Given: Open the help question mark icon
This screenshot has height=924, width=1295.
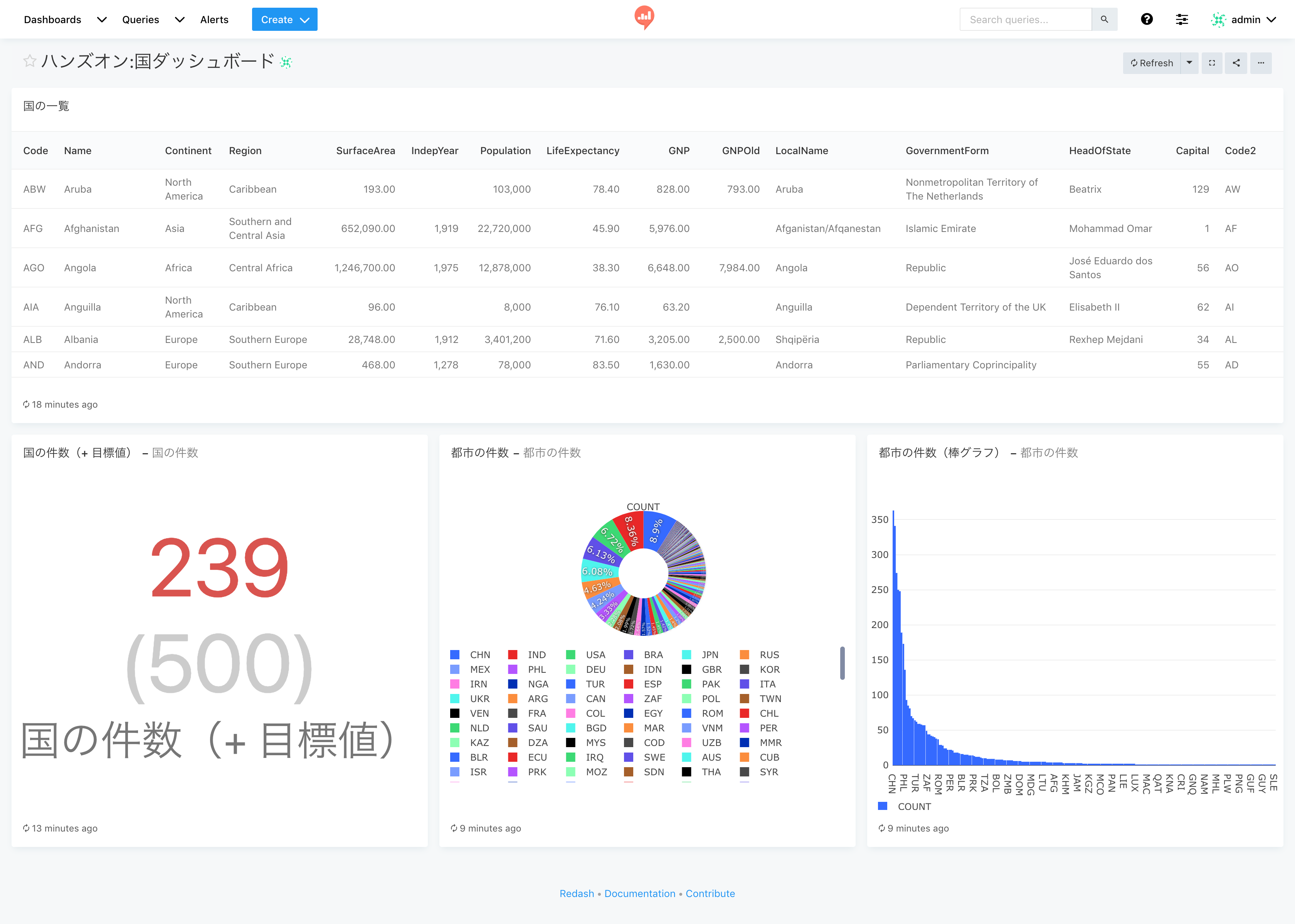Looking at the screenshot, I should (x=1147, y=19).
